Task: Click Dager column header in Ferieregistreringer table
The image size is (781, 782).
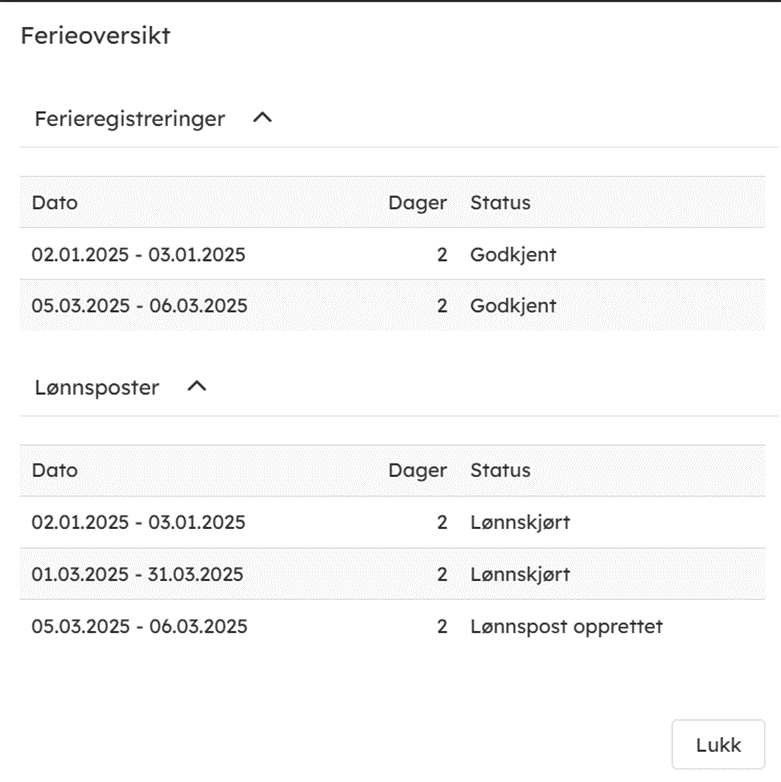Action: [x=417, y=202]
